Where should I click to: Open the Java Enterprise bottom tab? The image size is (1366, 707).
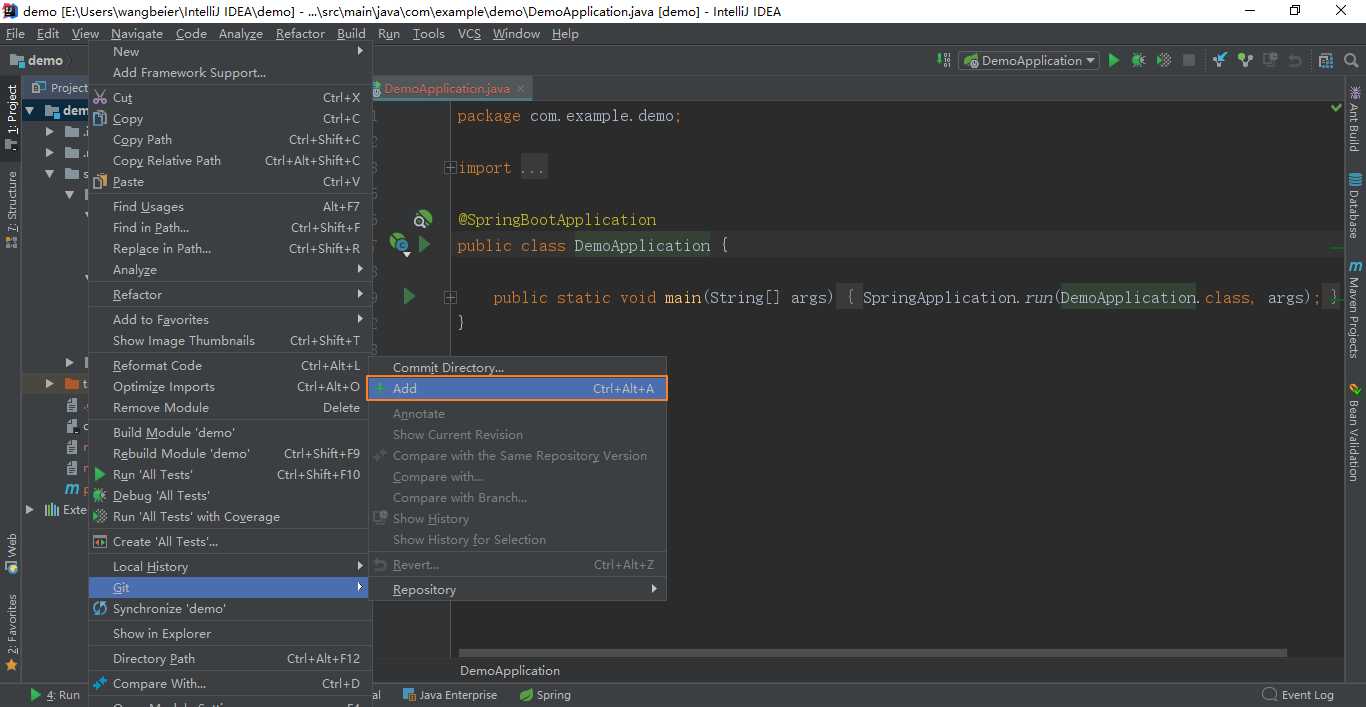[x=449, y=695]
